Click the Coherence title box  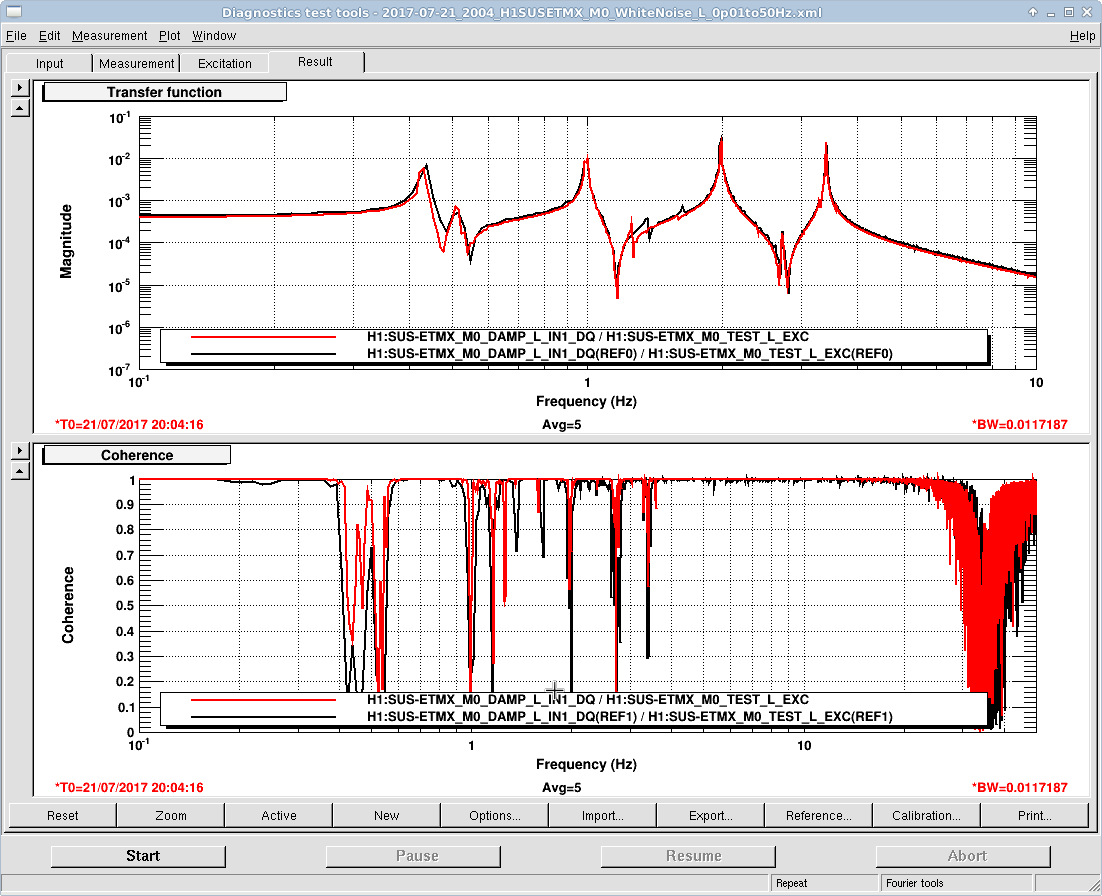coord(137,455)
